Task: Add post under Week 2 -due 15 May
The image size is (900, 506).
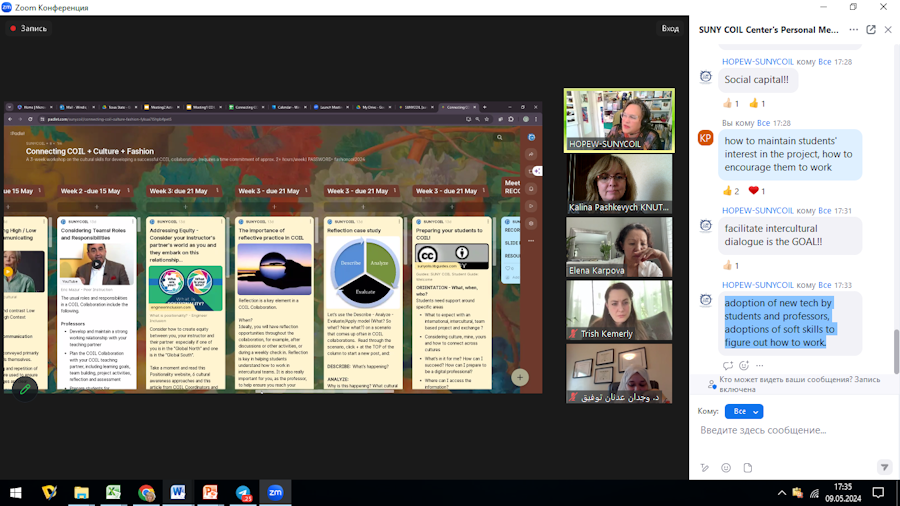Action: tap(96, 207)
